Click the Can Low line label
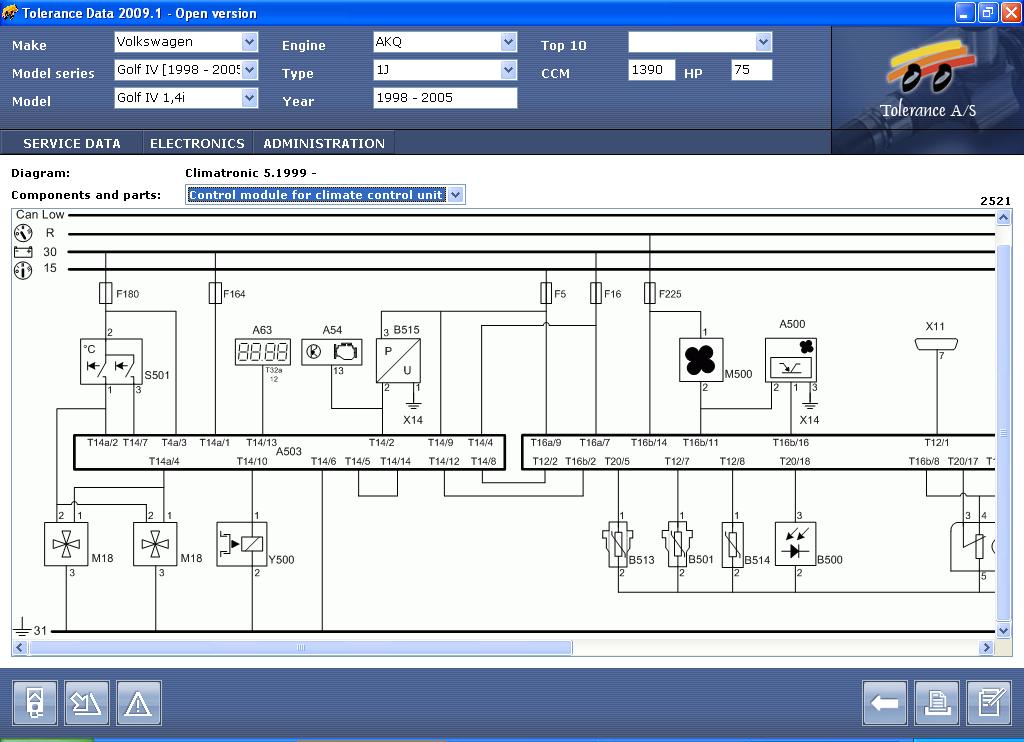 tap(40, 214)
